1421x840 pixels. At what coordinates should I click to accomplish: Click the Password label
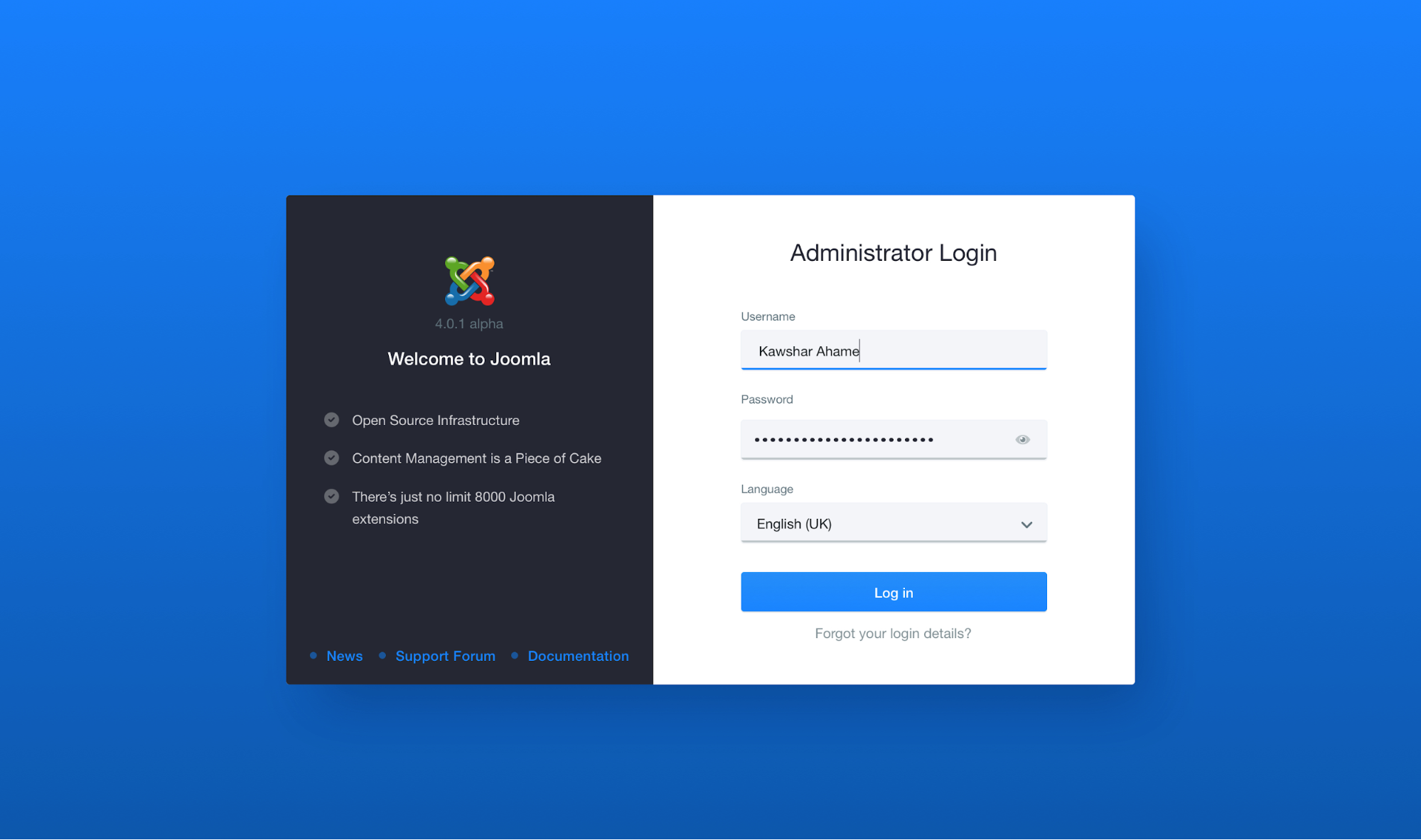767,399
